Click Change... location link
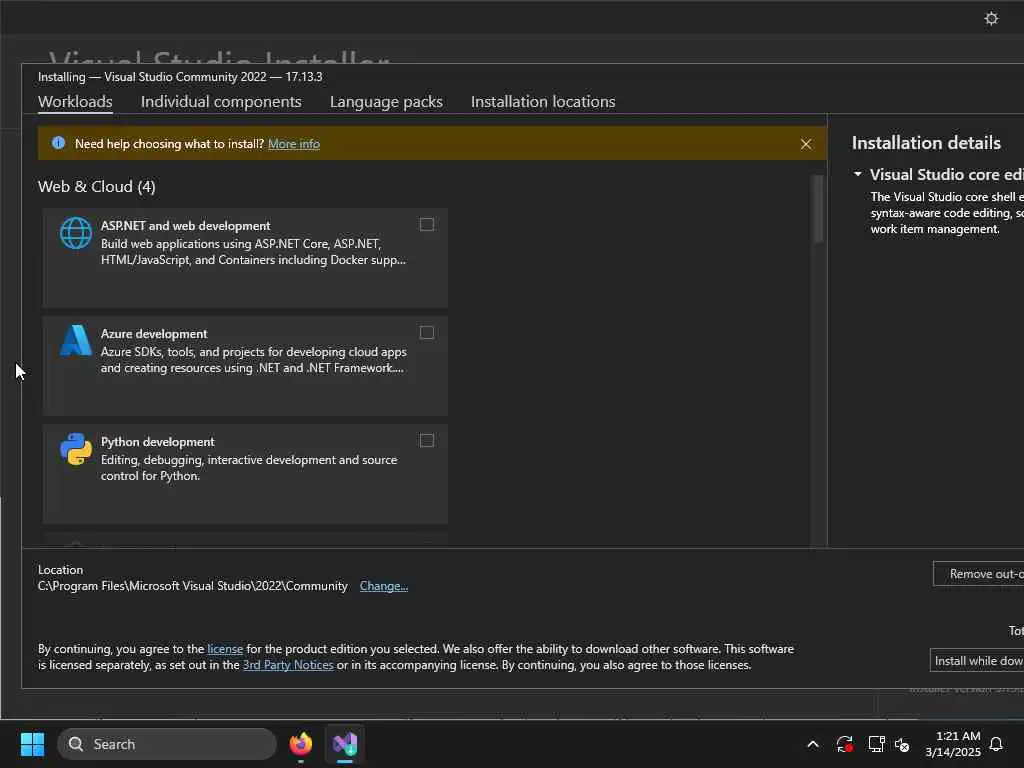Image resolution: width=1024 pixels, height=768 pixels. [x=383, y=586]
